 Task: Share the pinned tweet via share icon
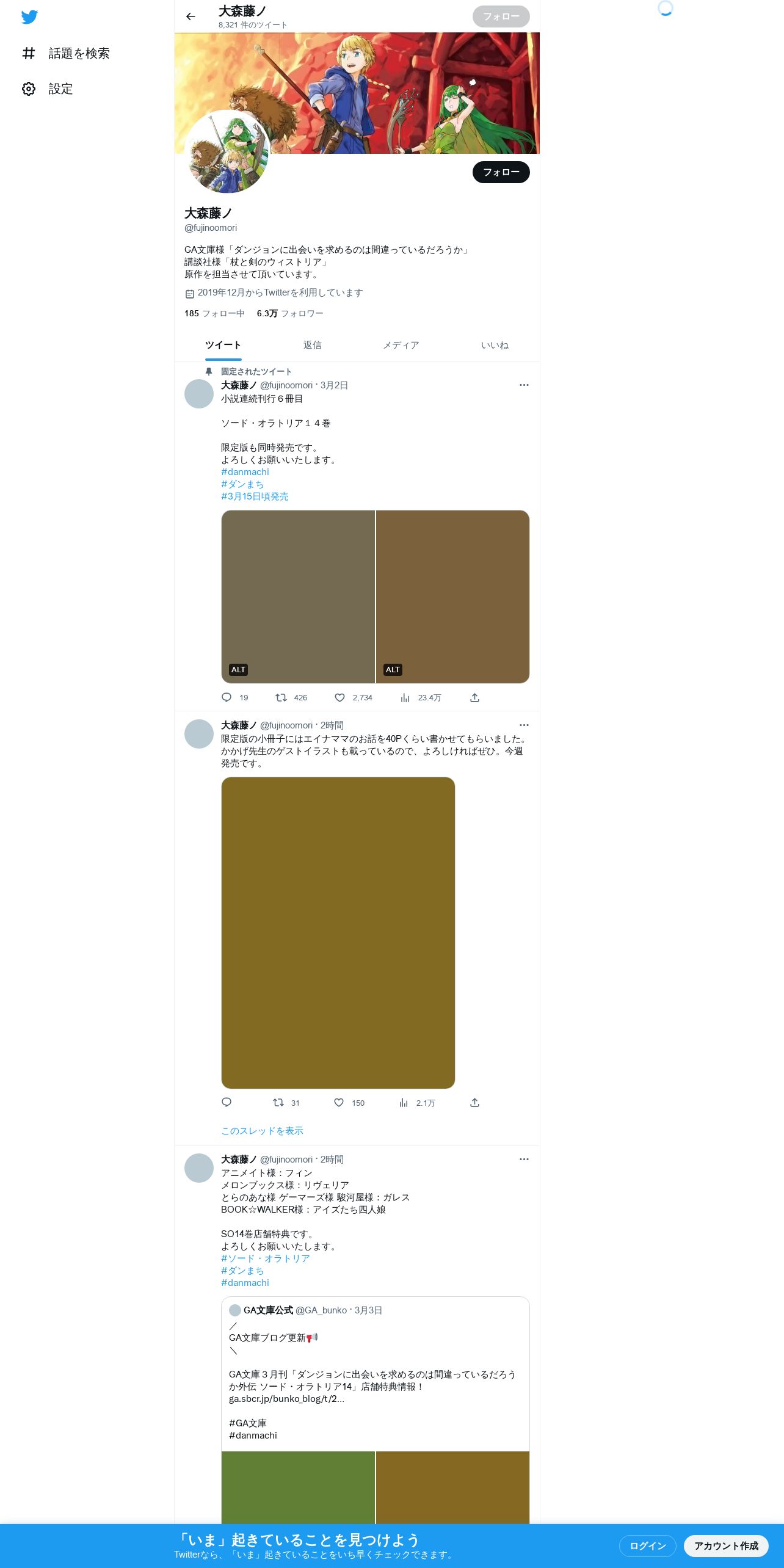coord(474,697)
